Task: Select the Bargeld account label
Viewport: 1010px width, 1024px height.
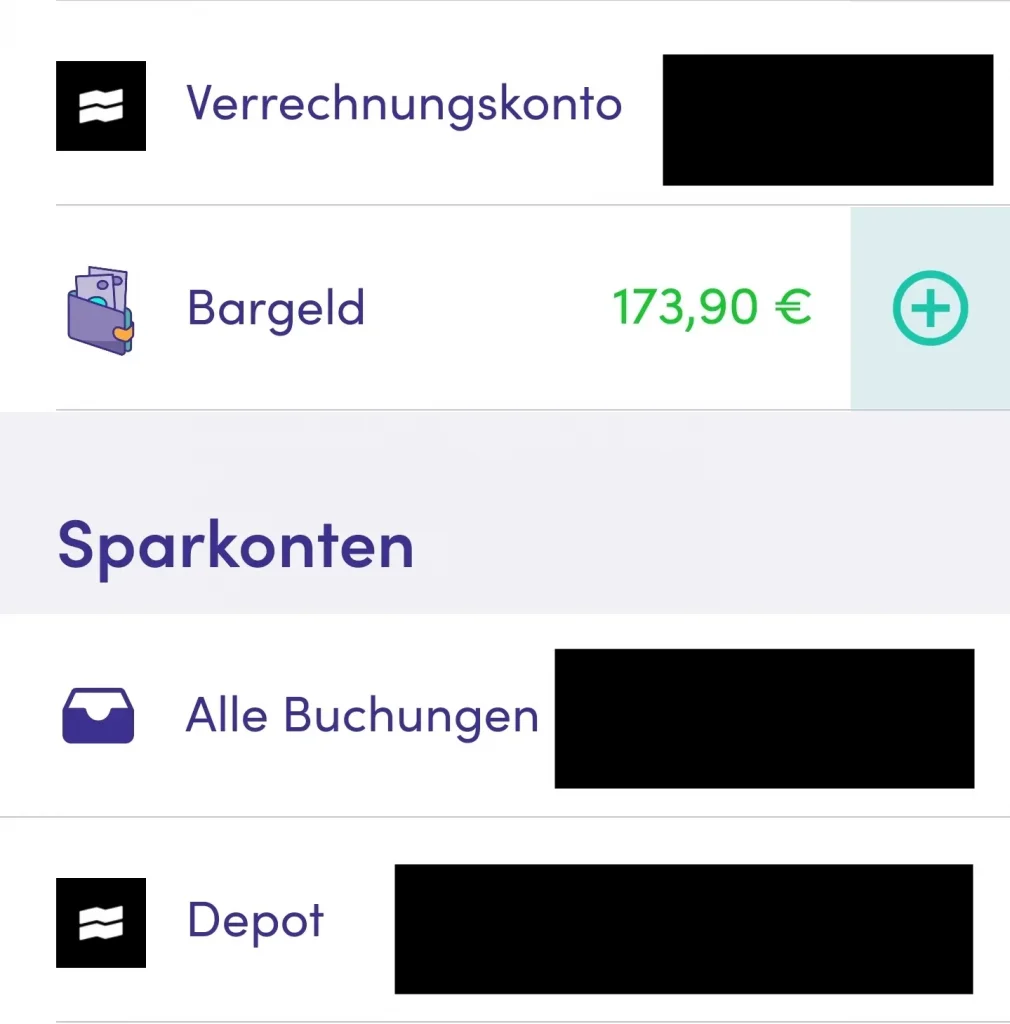Action: 275,308
